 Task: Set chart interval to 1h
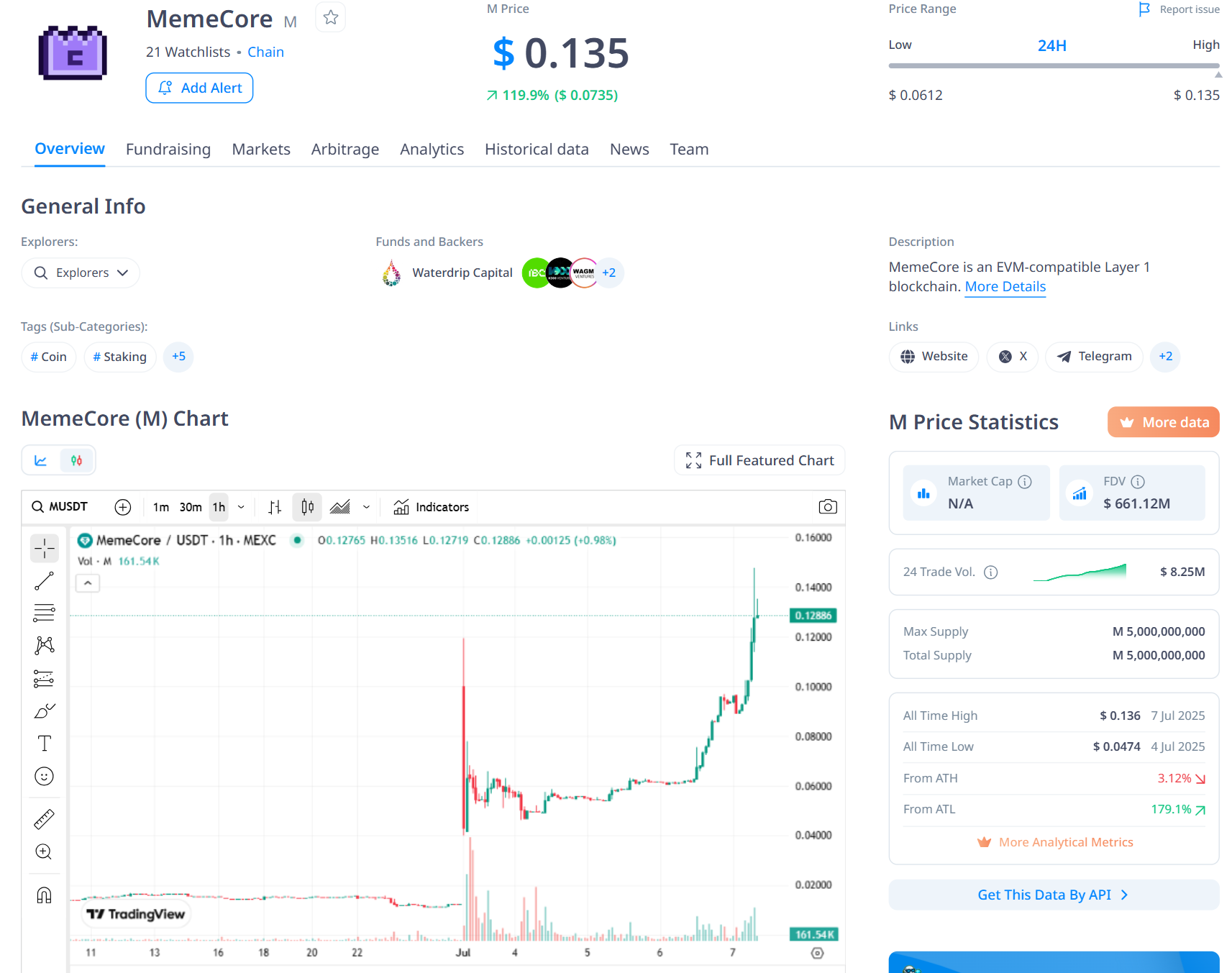(x=219, y=507)
